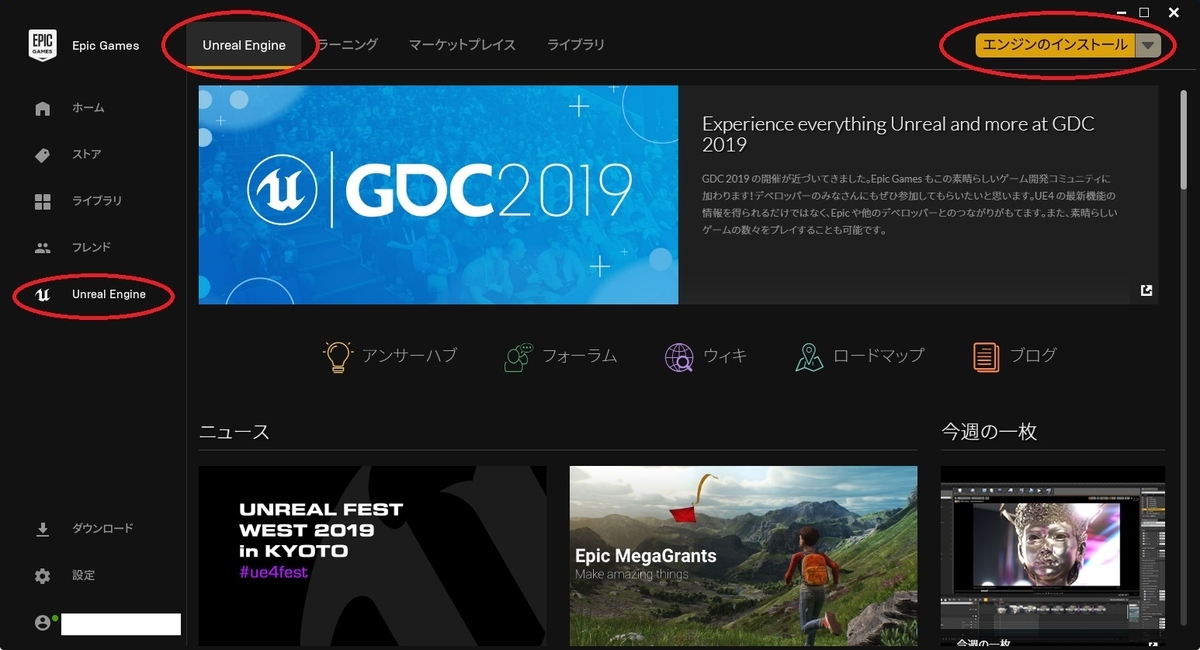The image size is (1200, 650).
Task: Open the UNREAL FEST WEST 2019 news item
Action: click(x=371, y=555)
